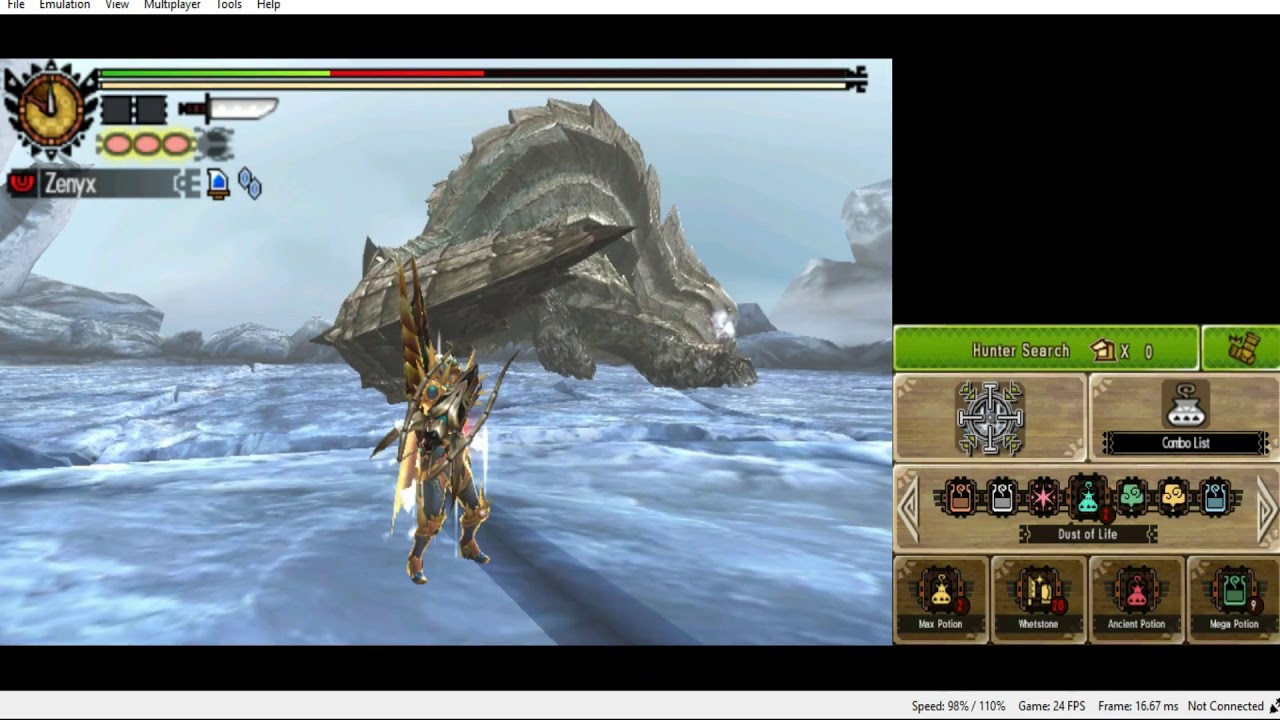This screenshot has width=1280, height=720.
Task: Click the blue horn status icon
Action: (218, 183)
